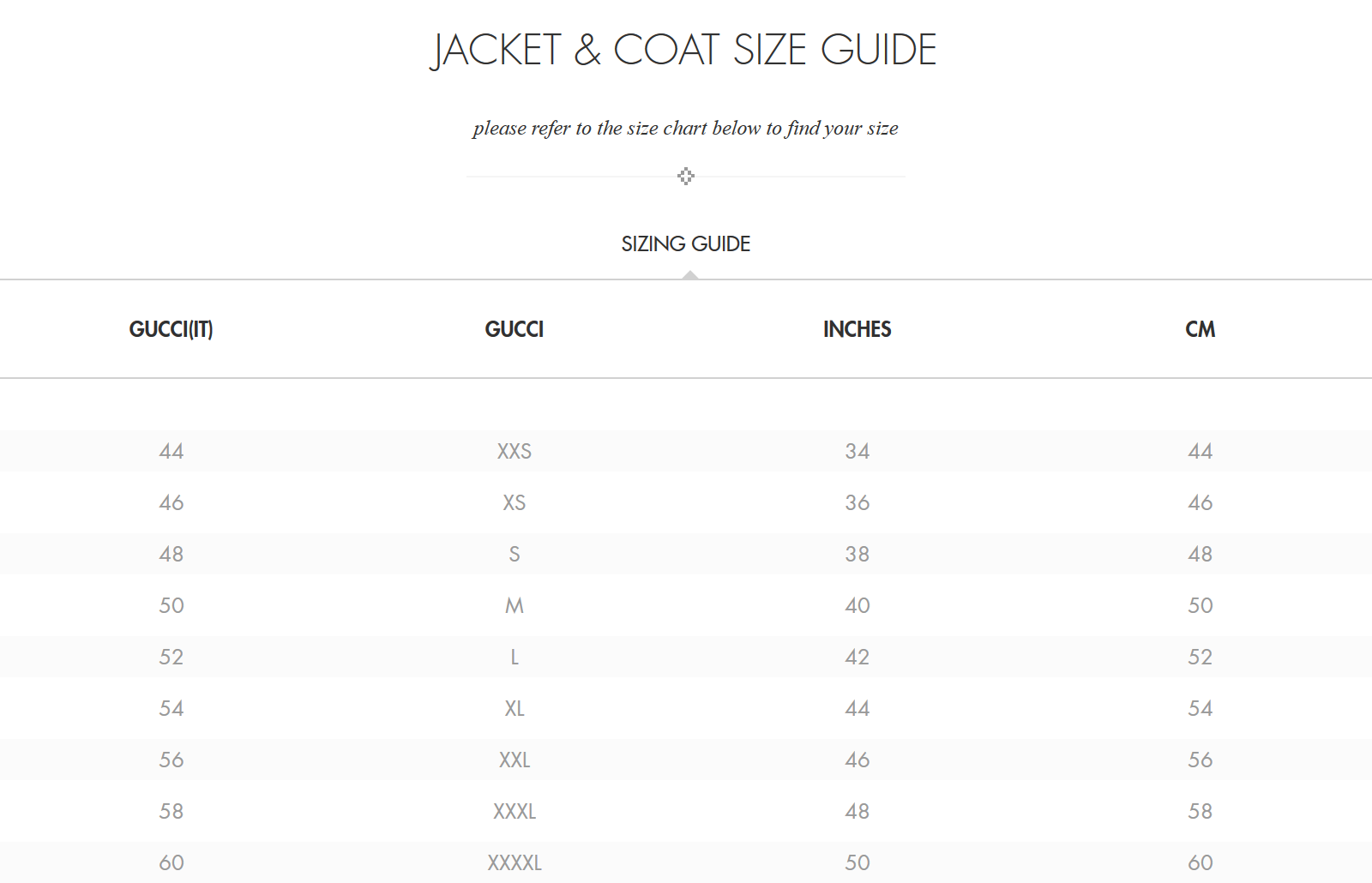Click the 34 inches value cell

pyautogui.click(x=857, y=451)
